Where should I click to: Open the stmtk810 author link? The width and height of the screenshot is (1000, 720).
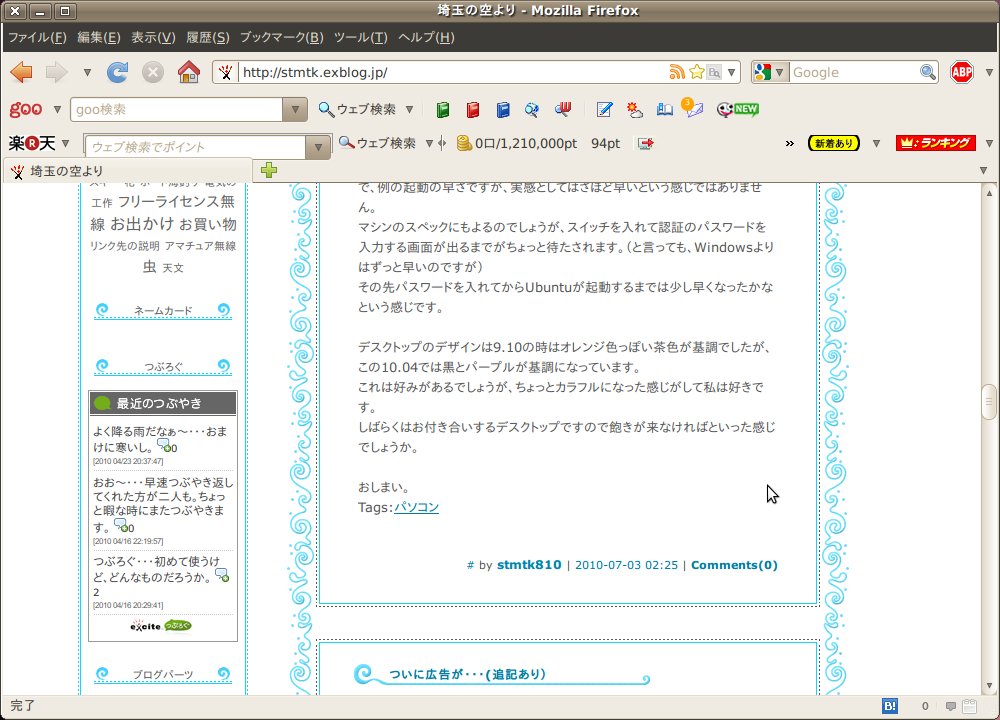(529, 565)
